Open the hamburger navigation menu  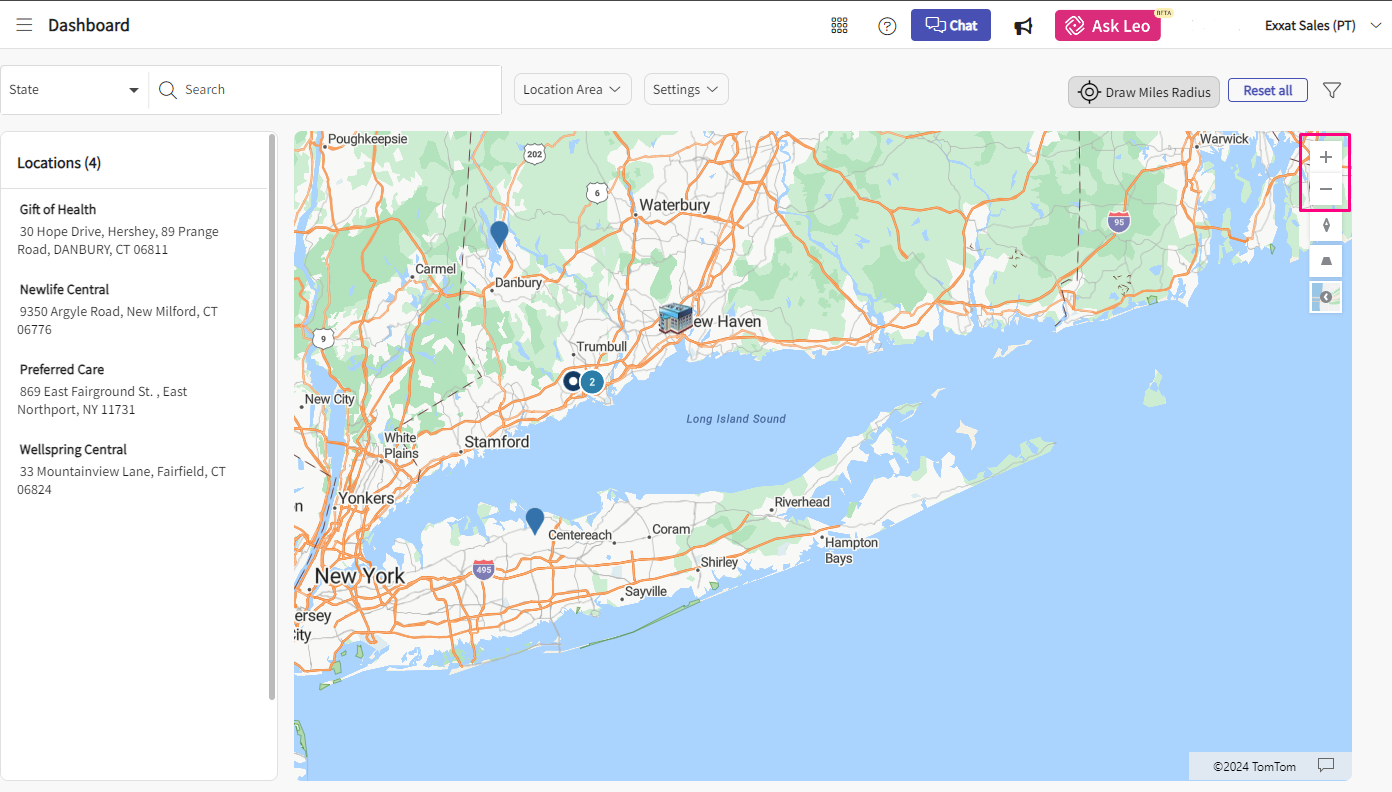pyautogui.click(x=24, y=25)
